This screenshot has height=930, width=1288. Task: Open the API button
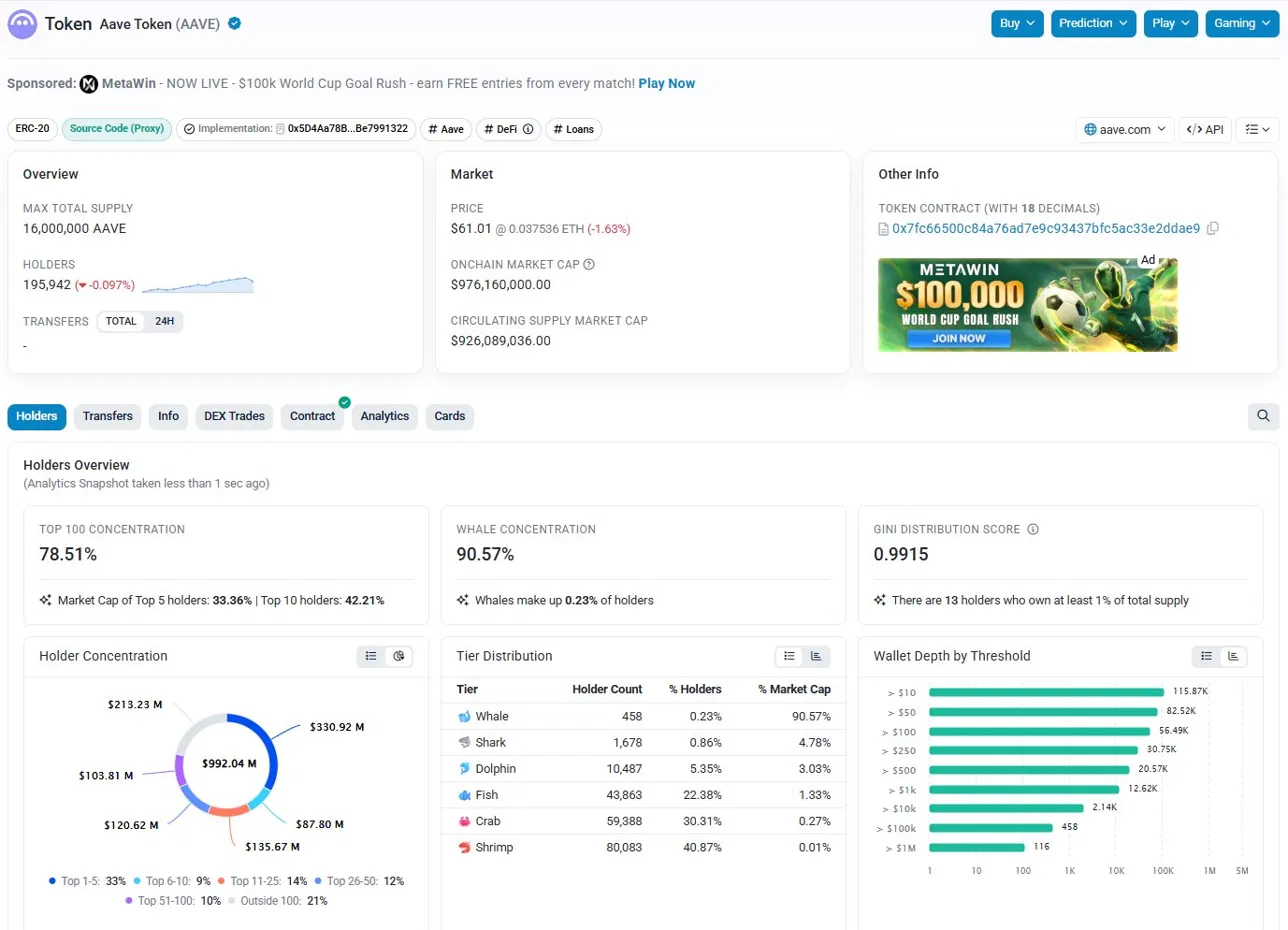pos(1205,129)
